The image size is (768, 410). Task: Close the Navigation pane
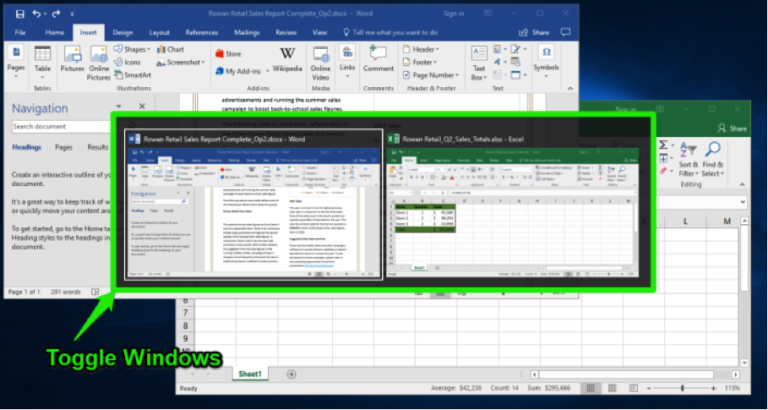[142, 106]
